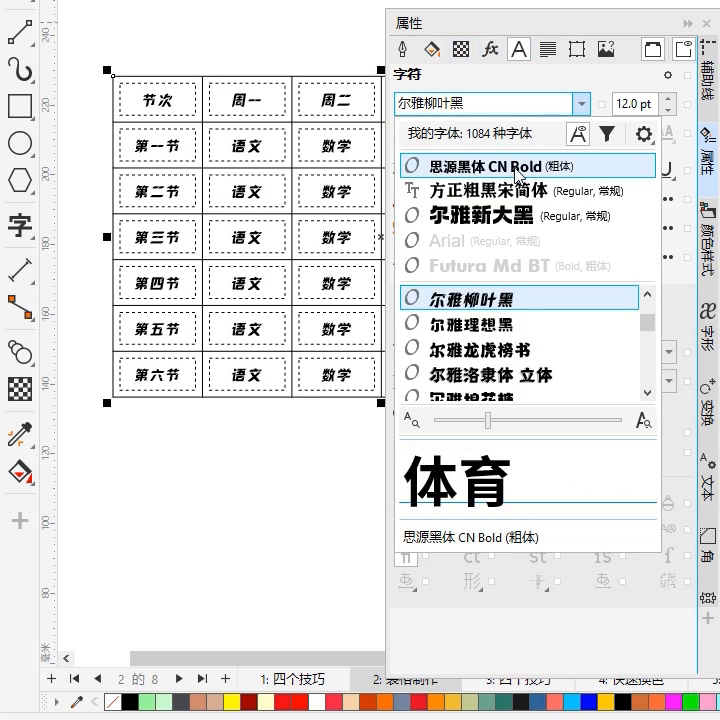Image resolution: width=720 pixels, height=720 pixels.
Task: Open Frame properties icon
Action: pyautogui.click(x=577, y=49)
